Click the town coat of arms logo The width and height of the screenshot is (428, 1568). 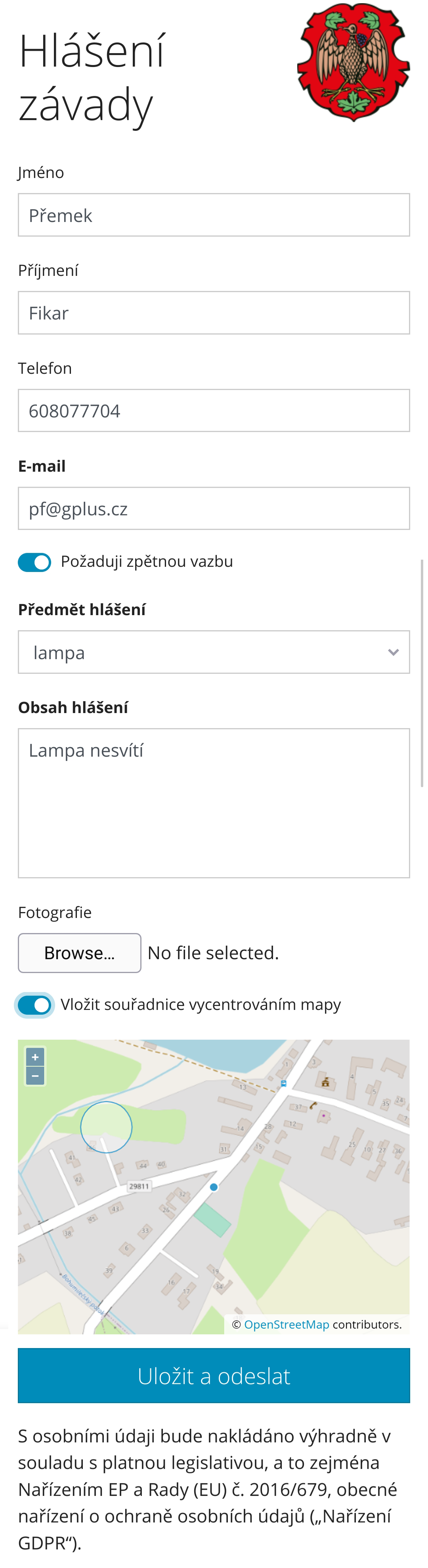(x=353, y=62)
